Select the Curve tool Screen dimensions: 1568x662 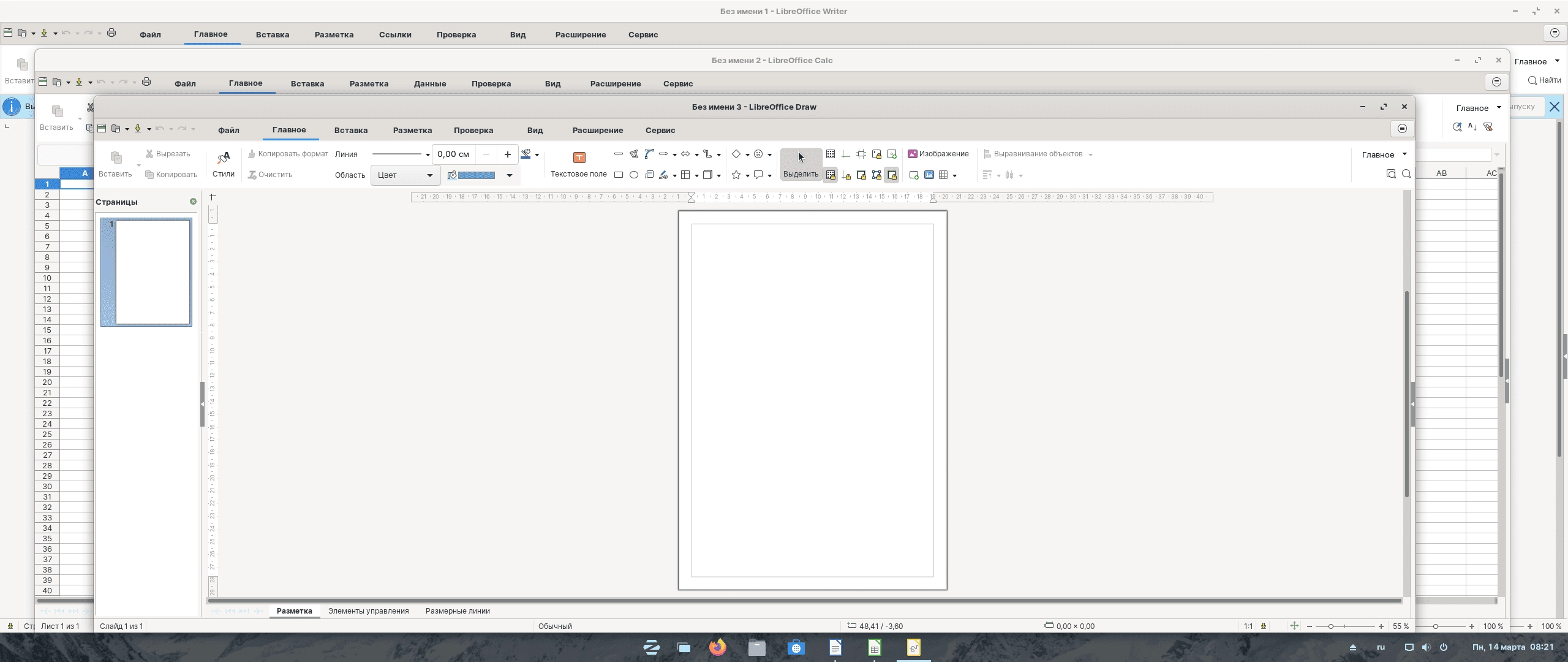pos(649,154)
